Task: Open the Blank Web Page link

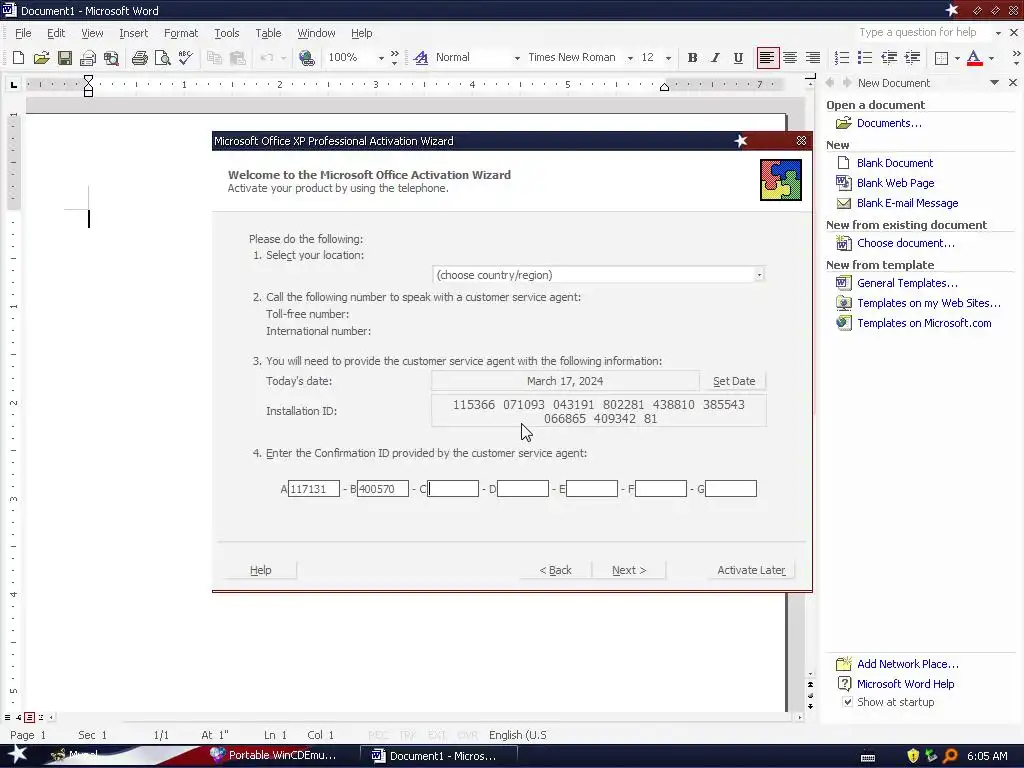Action: [895, 184]
